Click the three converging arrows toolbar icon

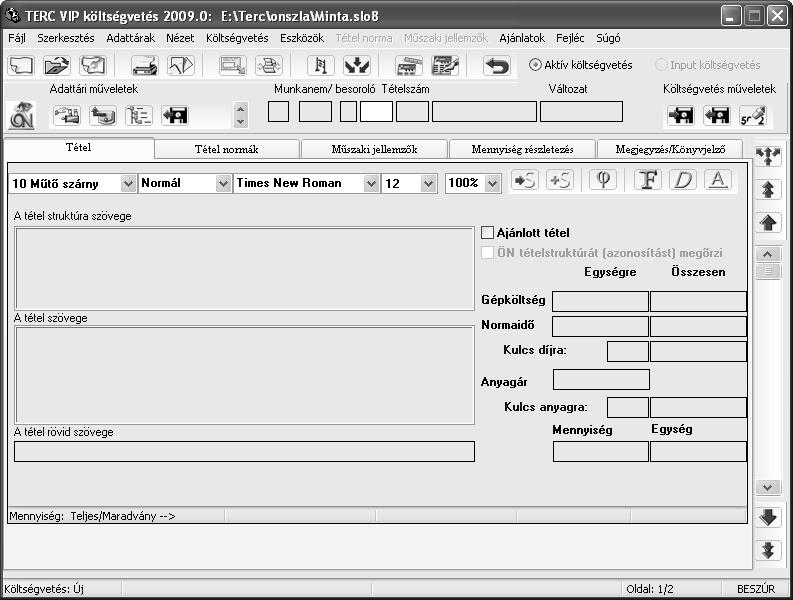pos(357,65)
